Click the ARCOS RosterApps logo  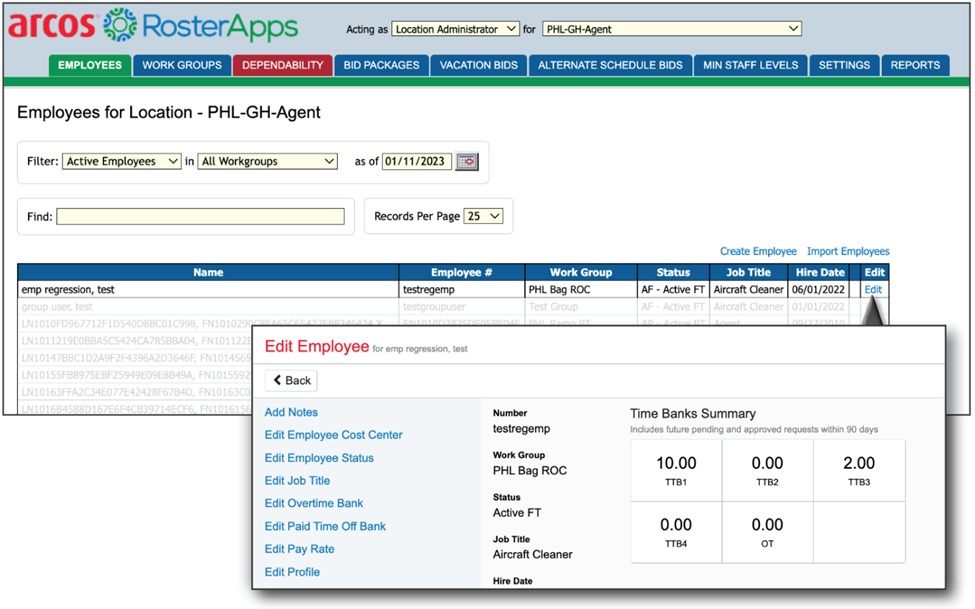[153, 27]
